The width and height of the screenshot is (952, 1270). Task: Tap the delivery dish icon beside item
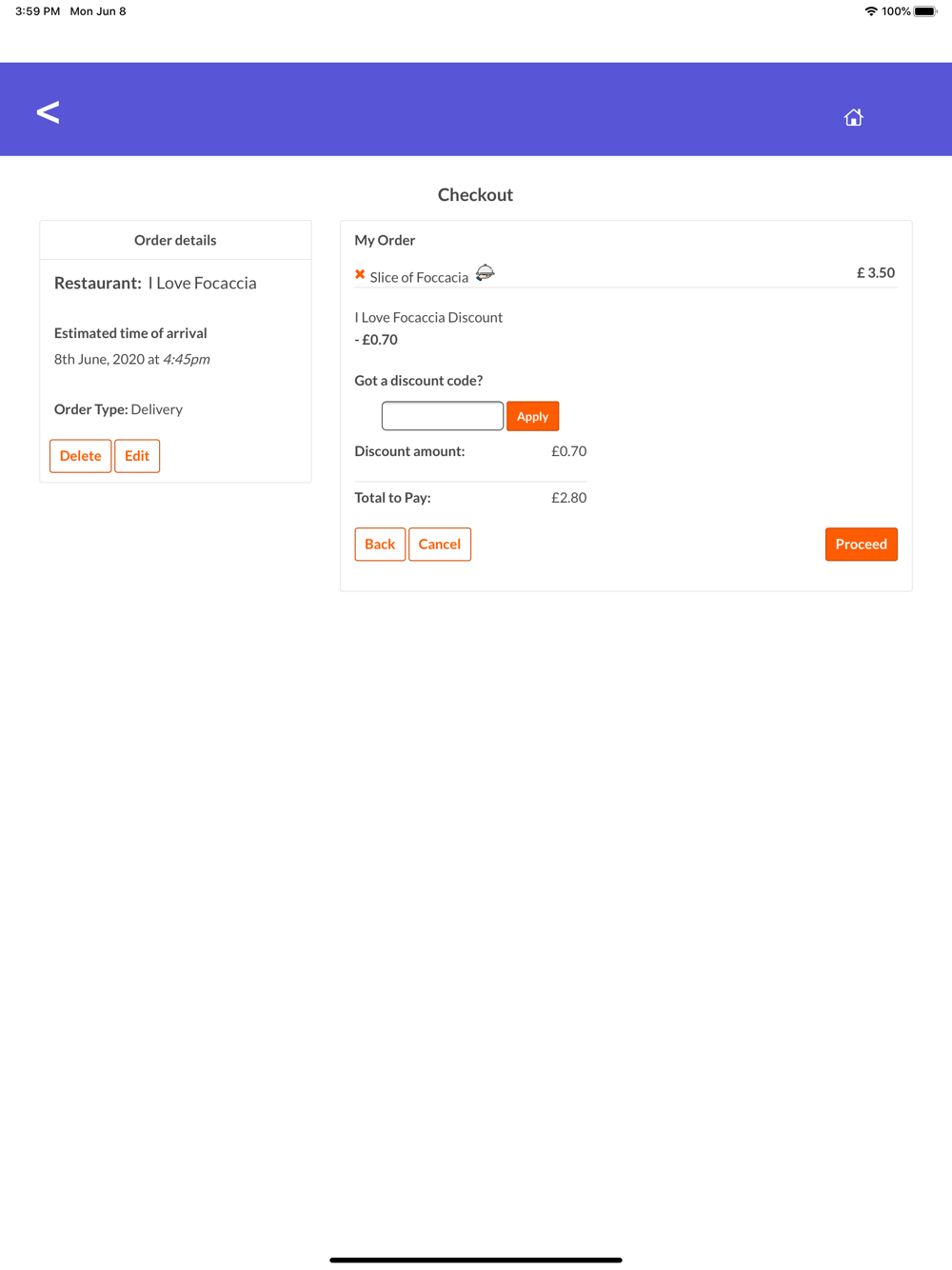485,273
